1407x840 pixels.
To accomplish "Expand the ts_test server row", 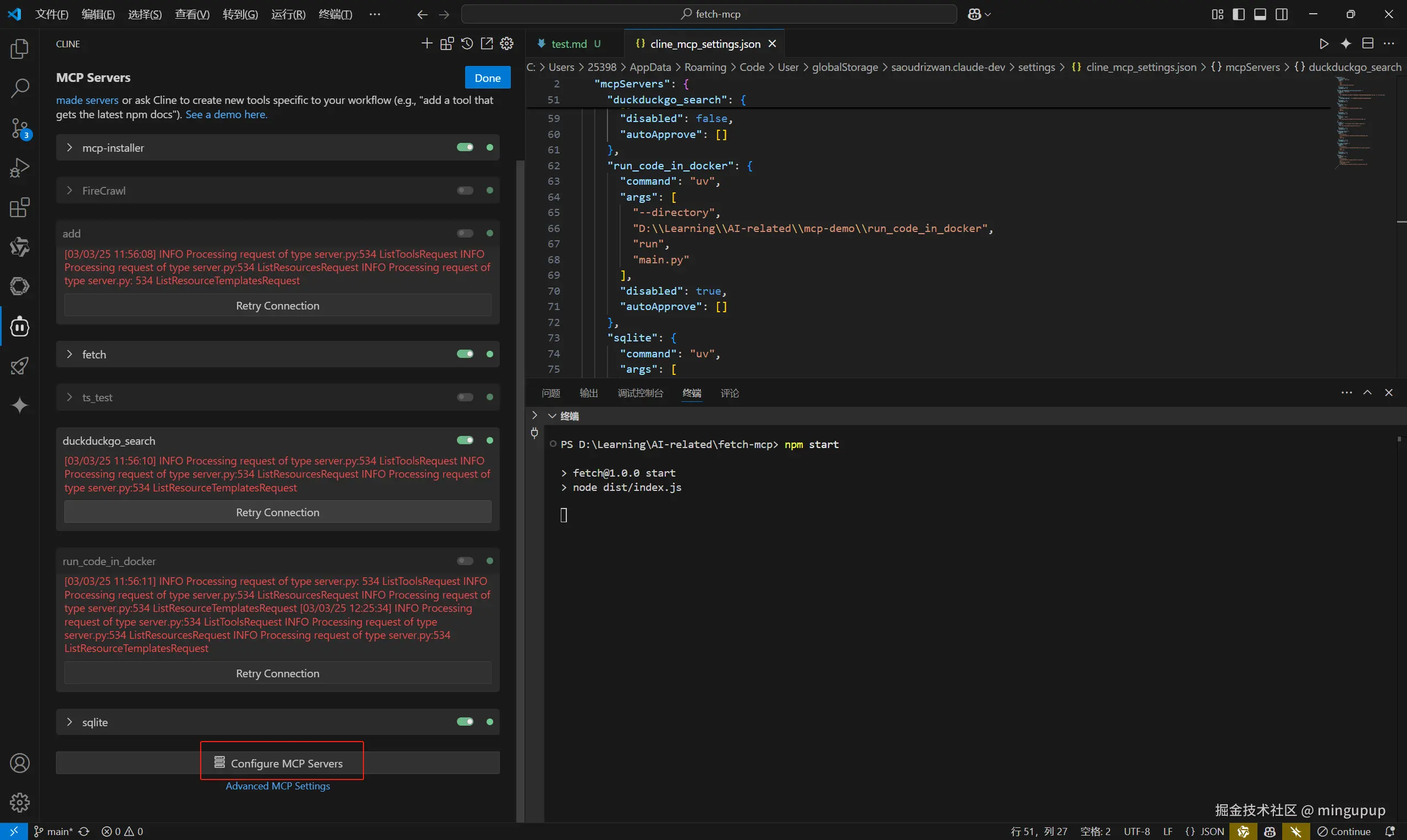I will 70,397.
